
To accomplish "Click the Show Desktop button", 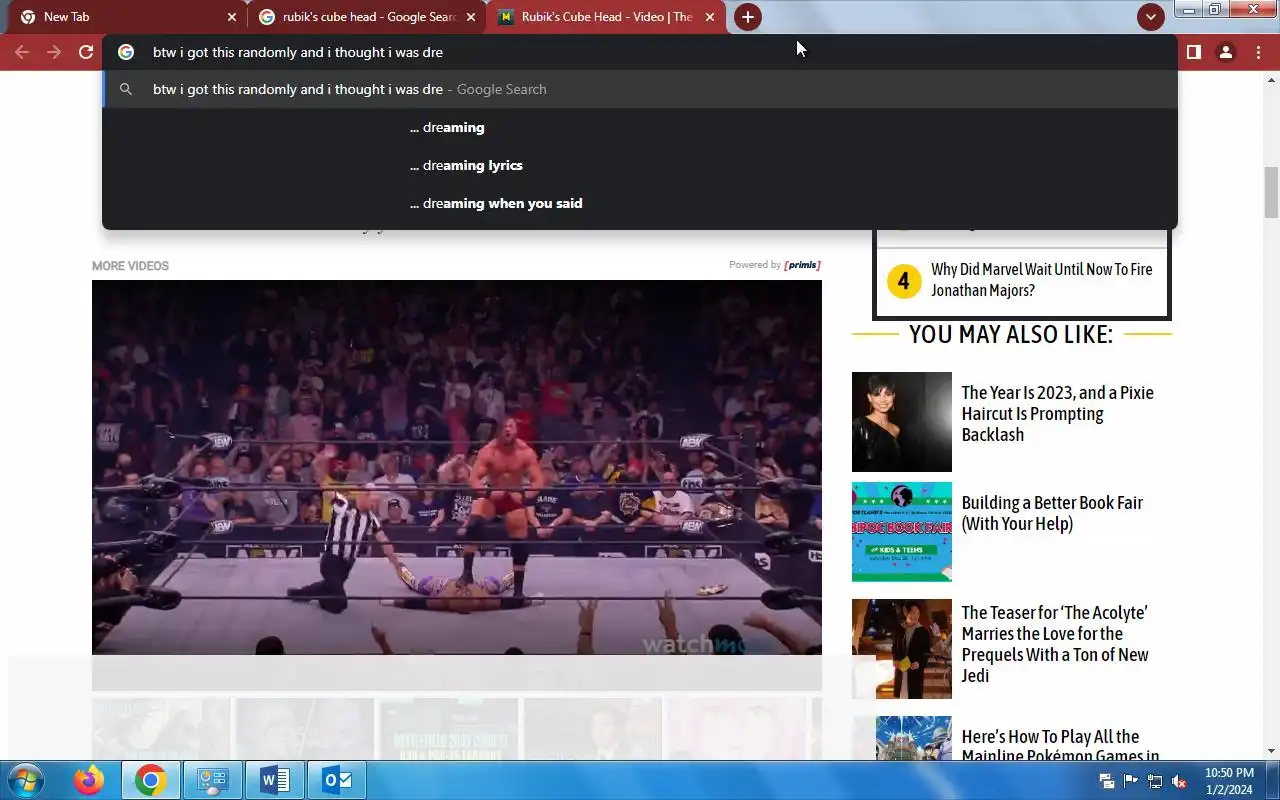I will [x=1272, y=781].
